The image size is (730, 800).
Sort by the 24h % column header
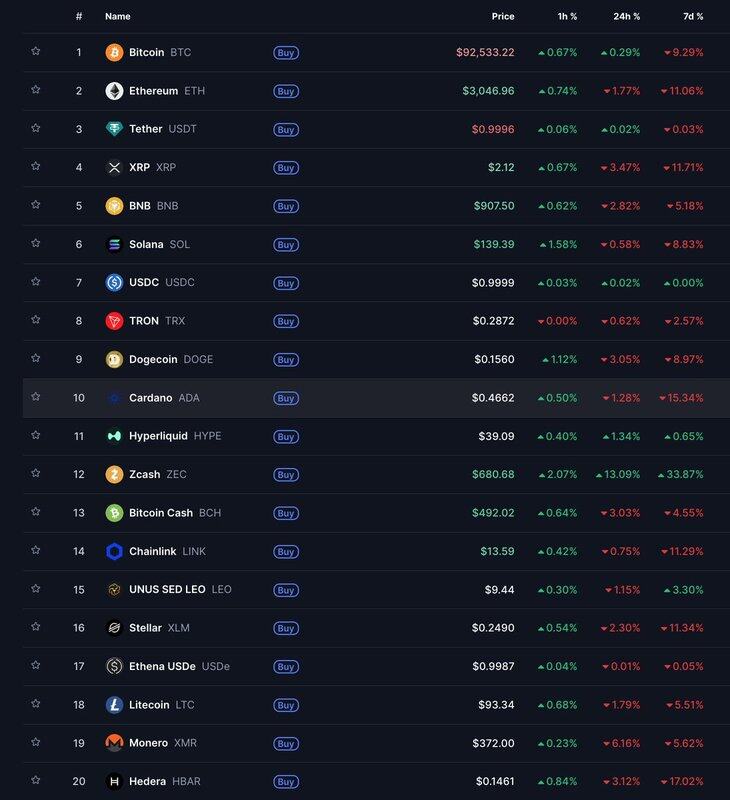coord(627,16)
